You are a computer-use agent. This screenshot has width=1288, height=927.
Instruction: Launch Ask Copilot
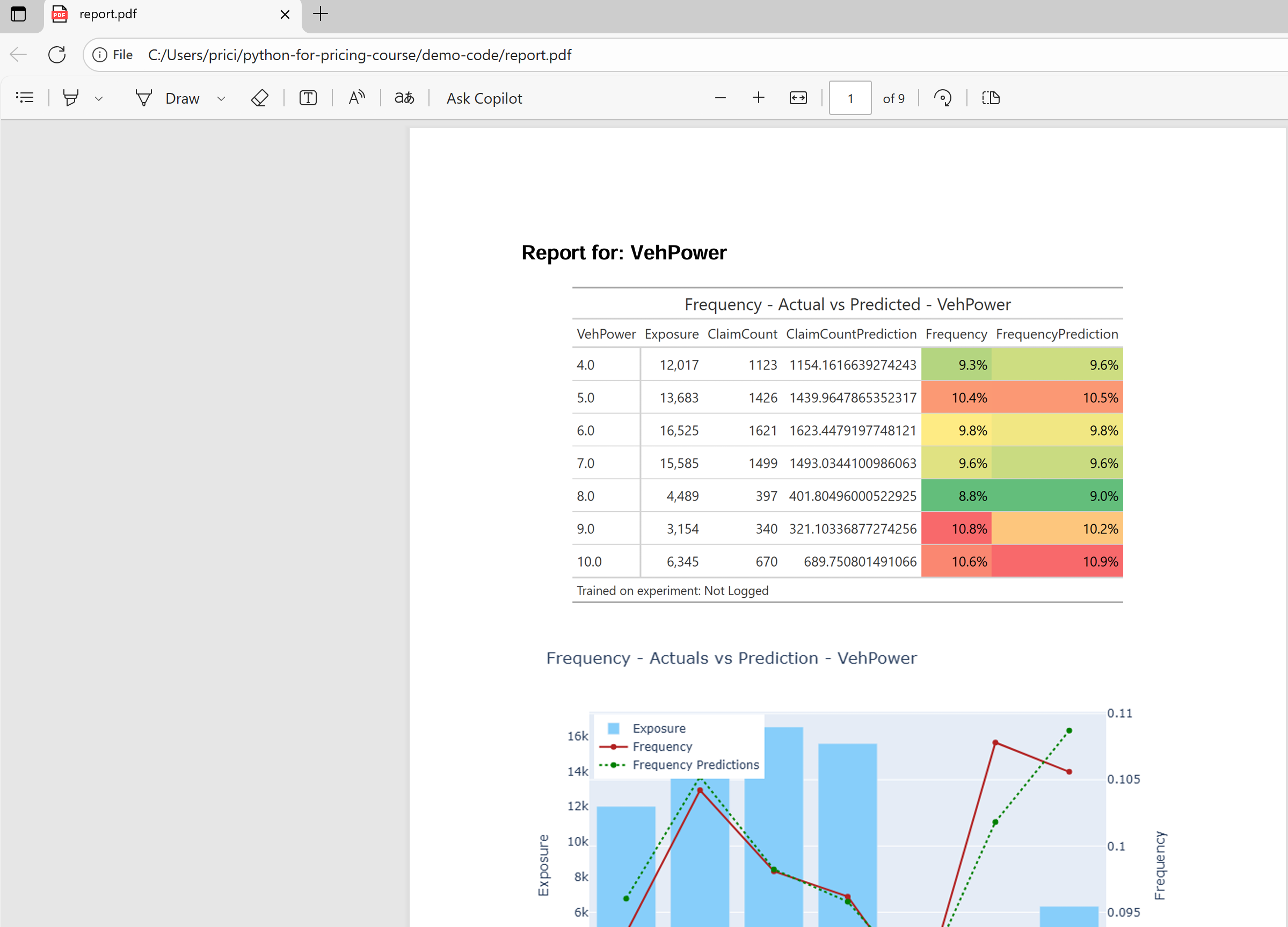484,98
